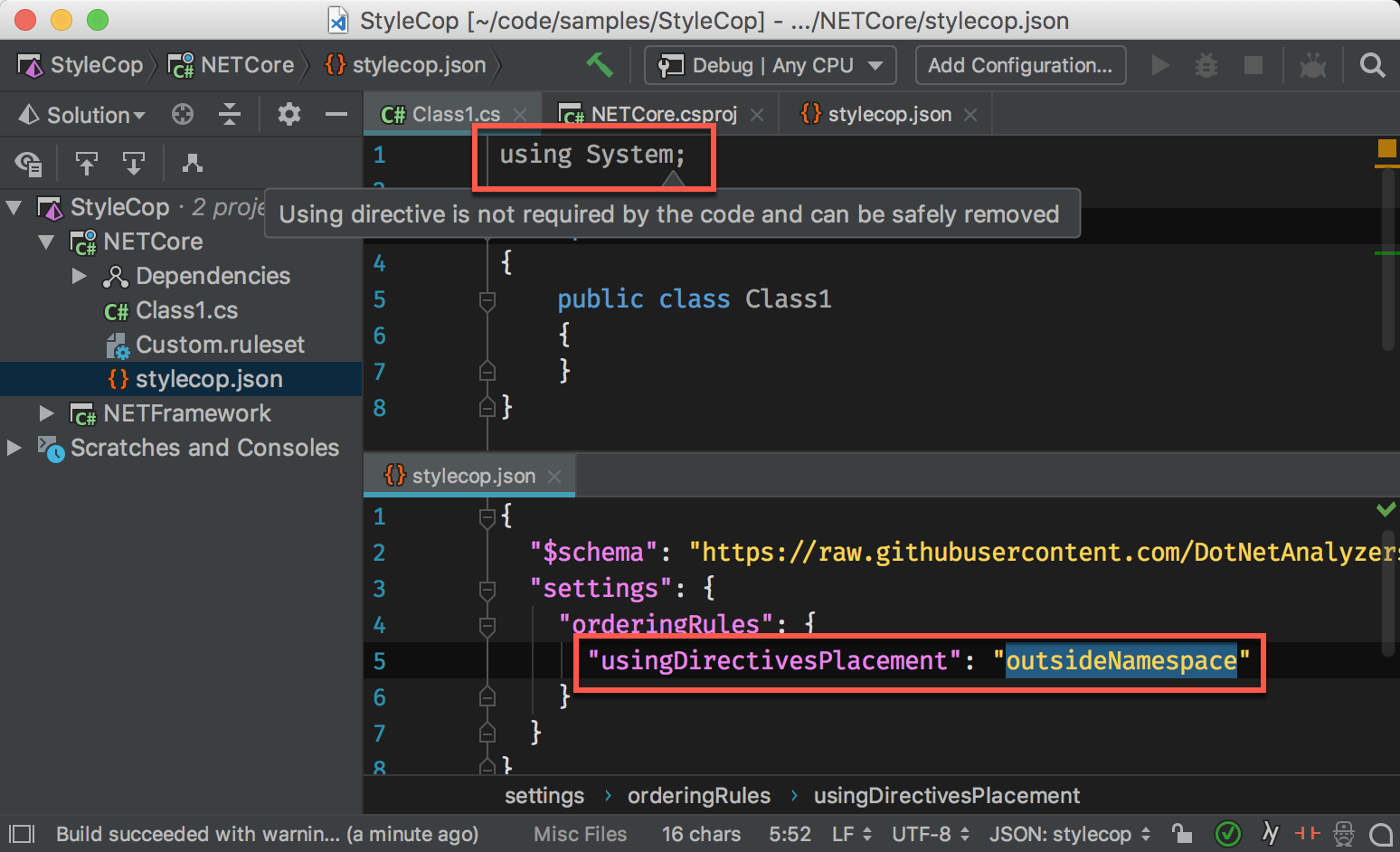Toggle the Show All Files eye icon
Viewport: 1400px width, 852px height.
click(x=28, y=163)
